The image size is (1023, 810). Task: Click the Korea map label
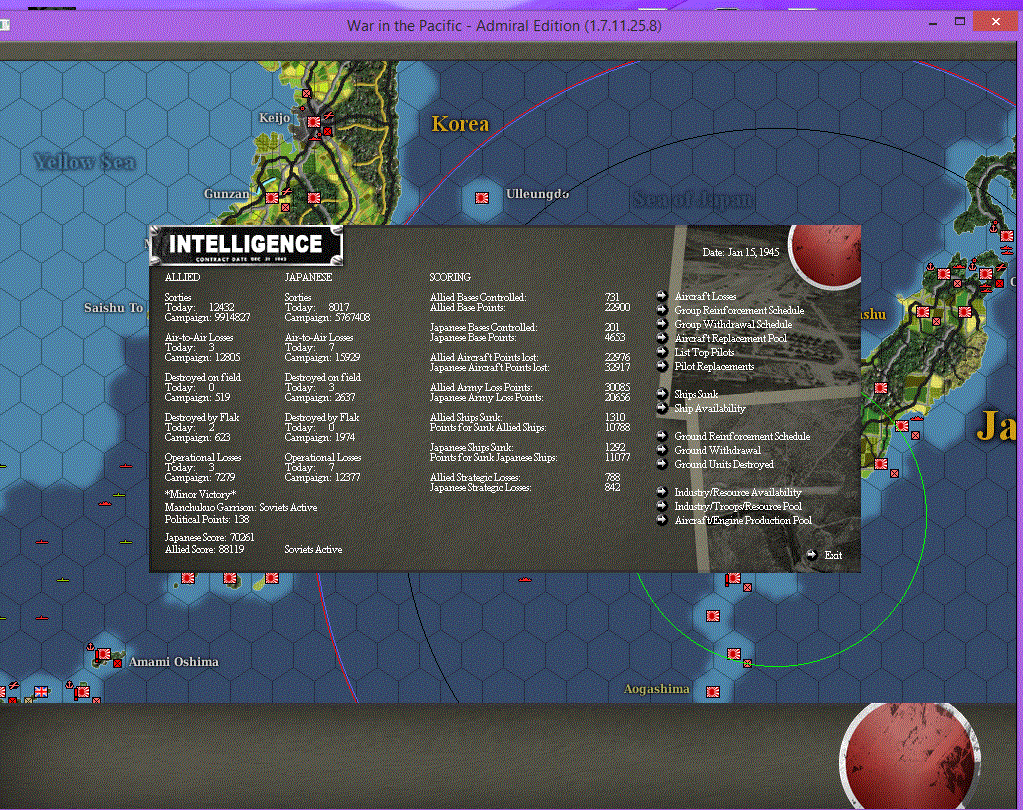460,124
